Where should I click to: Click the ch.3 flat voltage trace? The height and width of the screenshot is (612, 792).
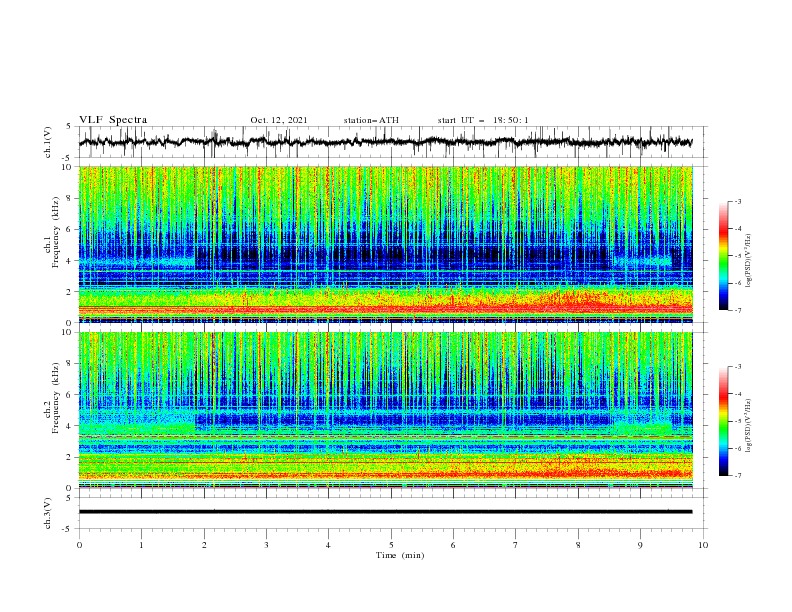(x=385, y=512)
